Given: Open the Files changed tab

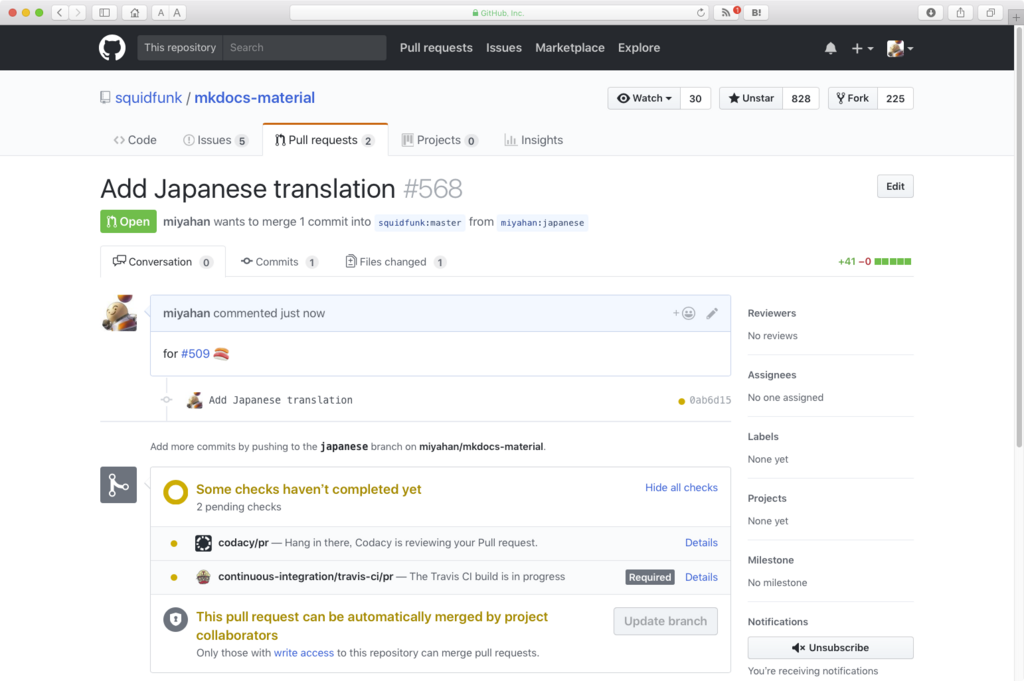Looking at the screenshot, I should [x=395, y=261].
